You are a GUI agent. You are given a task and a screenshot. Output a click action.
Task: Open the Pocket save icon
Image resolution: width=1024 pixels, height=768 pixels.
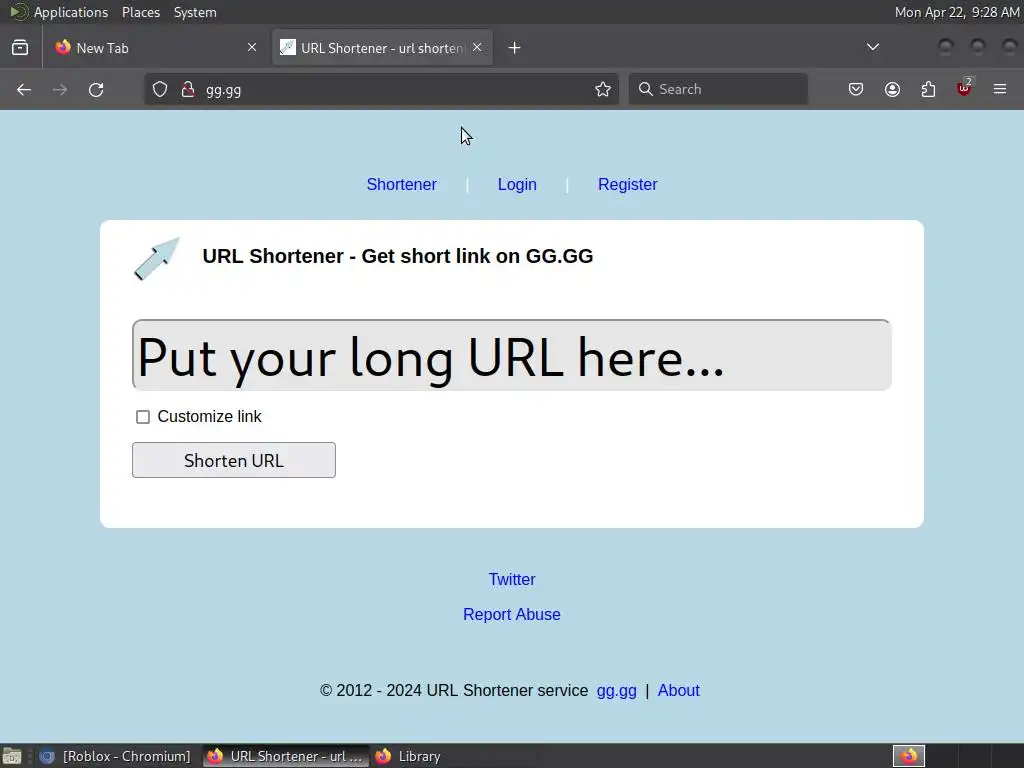point(856,89)
